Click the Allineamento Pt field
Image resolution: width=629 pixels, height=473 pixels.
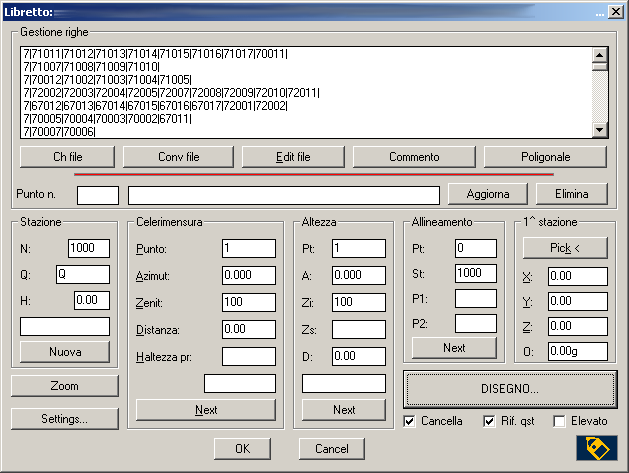coord(476,249)
